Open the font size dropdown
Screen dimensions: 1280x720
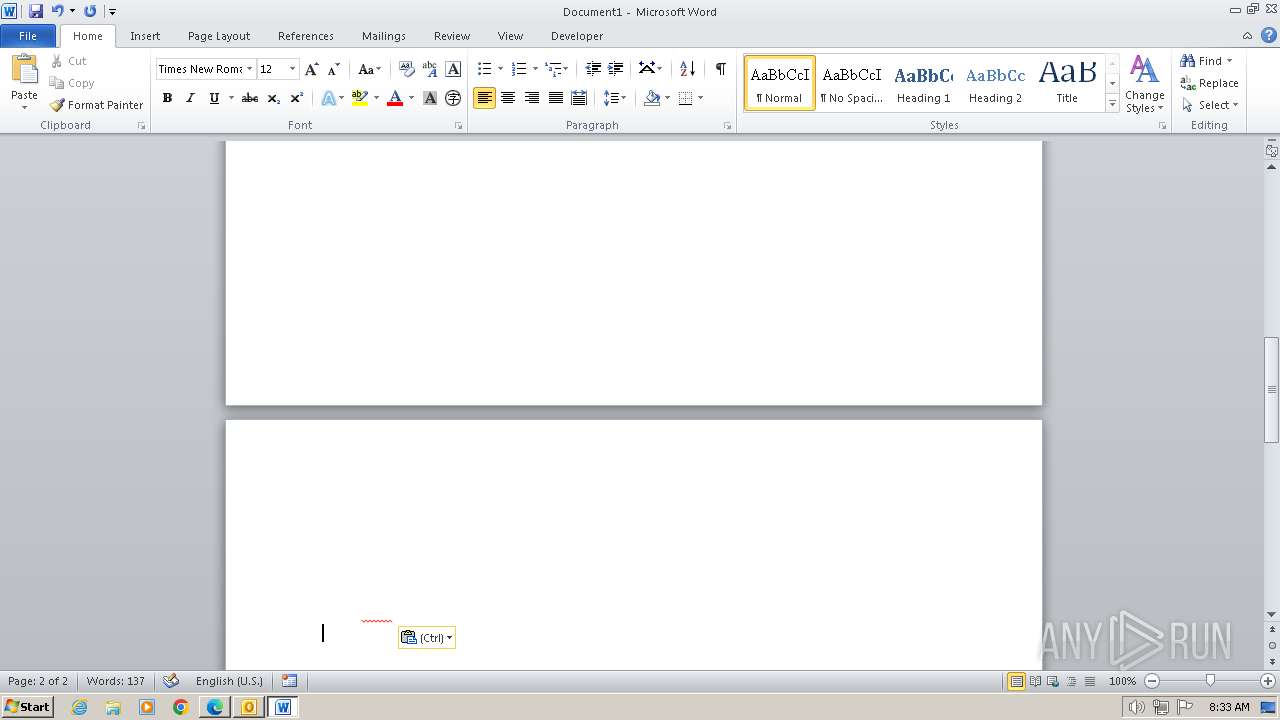(292, 69)
